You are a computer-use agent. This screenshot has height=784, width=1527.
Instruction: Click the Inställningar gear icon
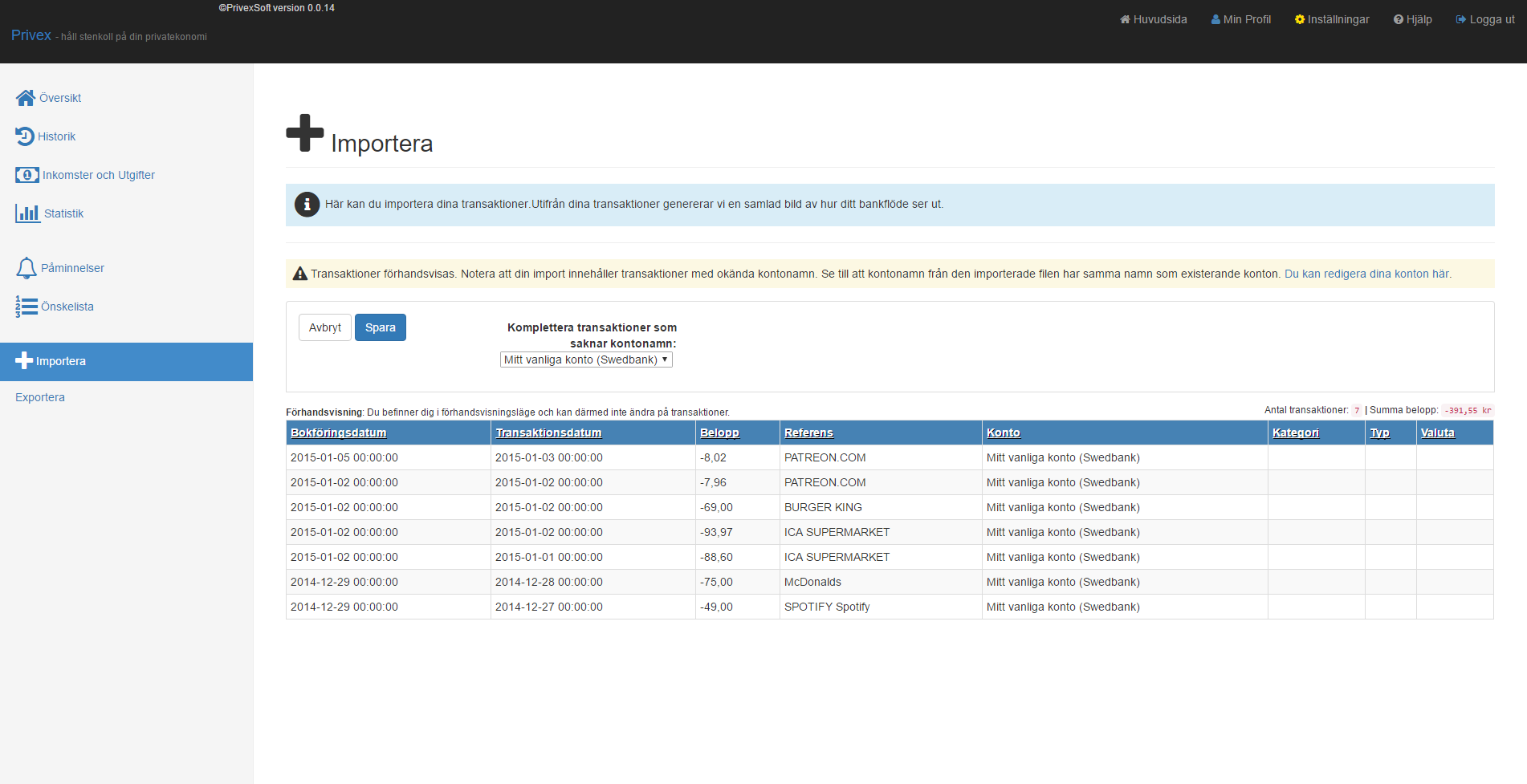[x=1299, y=20]
